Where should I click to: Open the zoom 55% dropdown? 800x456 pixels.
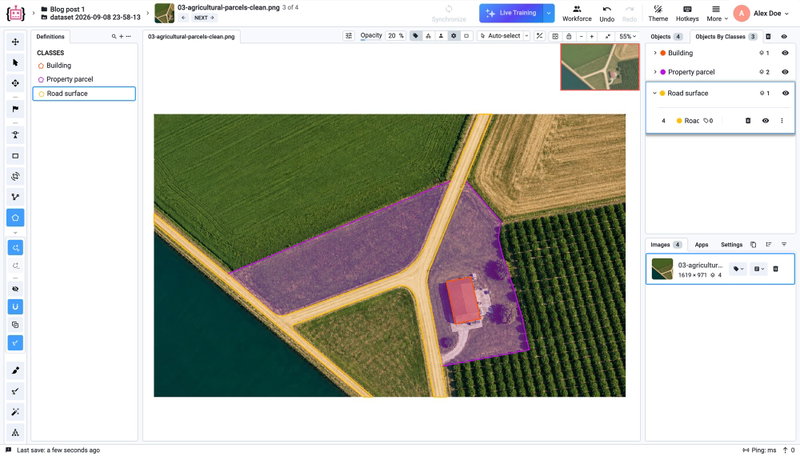click(628, 36)
